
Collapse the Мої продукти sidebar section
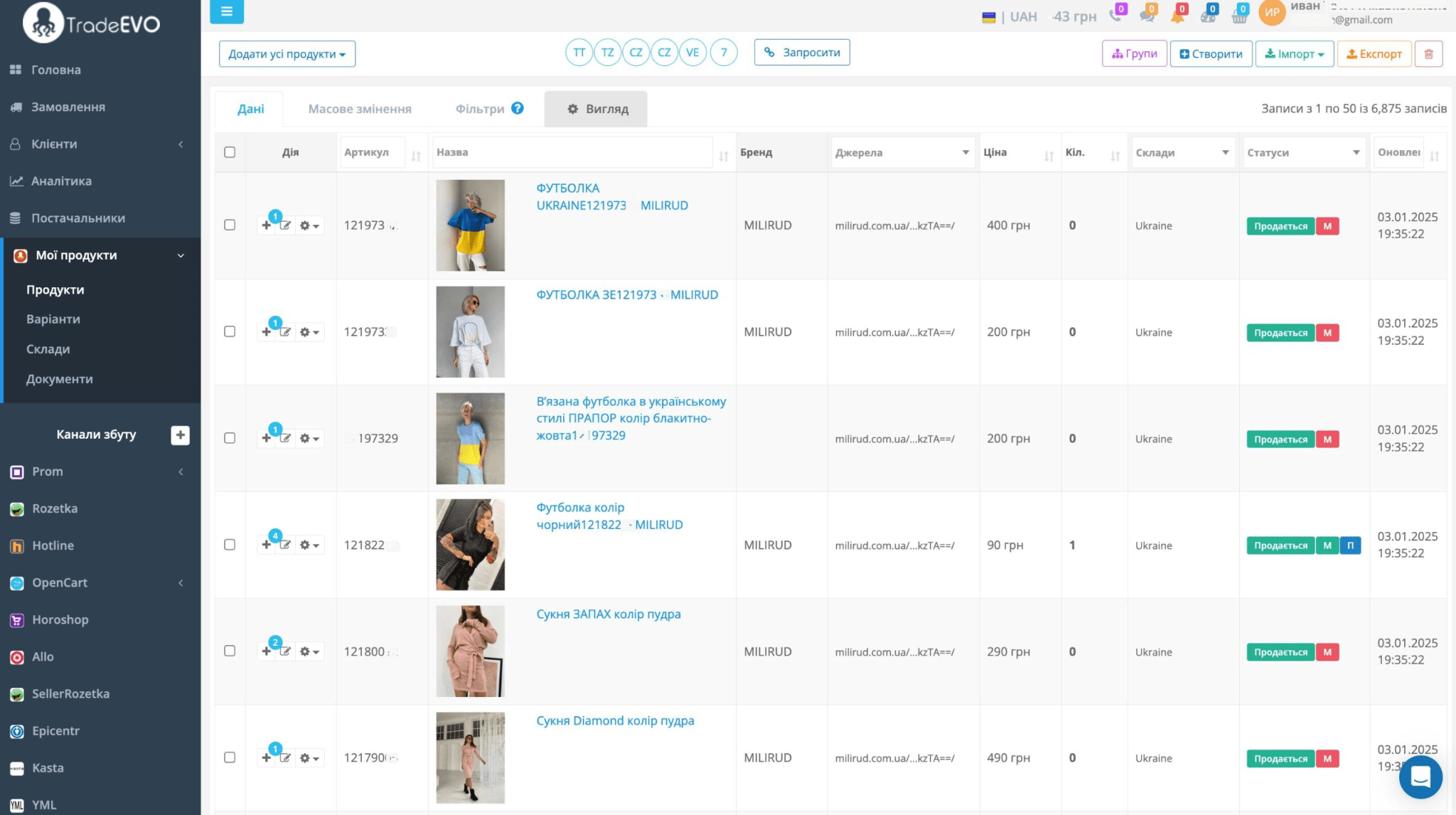coord(100,255)
